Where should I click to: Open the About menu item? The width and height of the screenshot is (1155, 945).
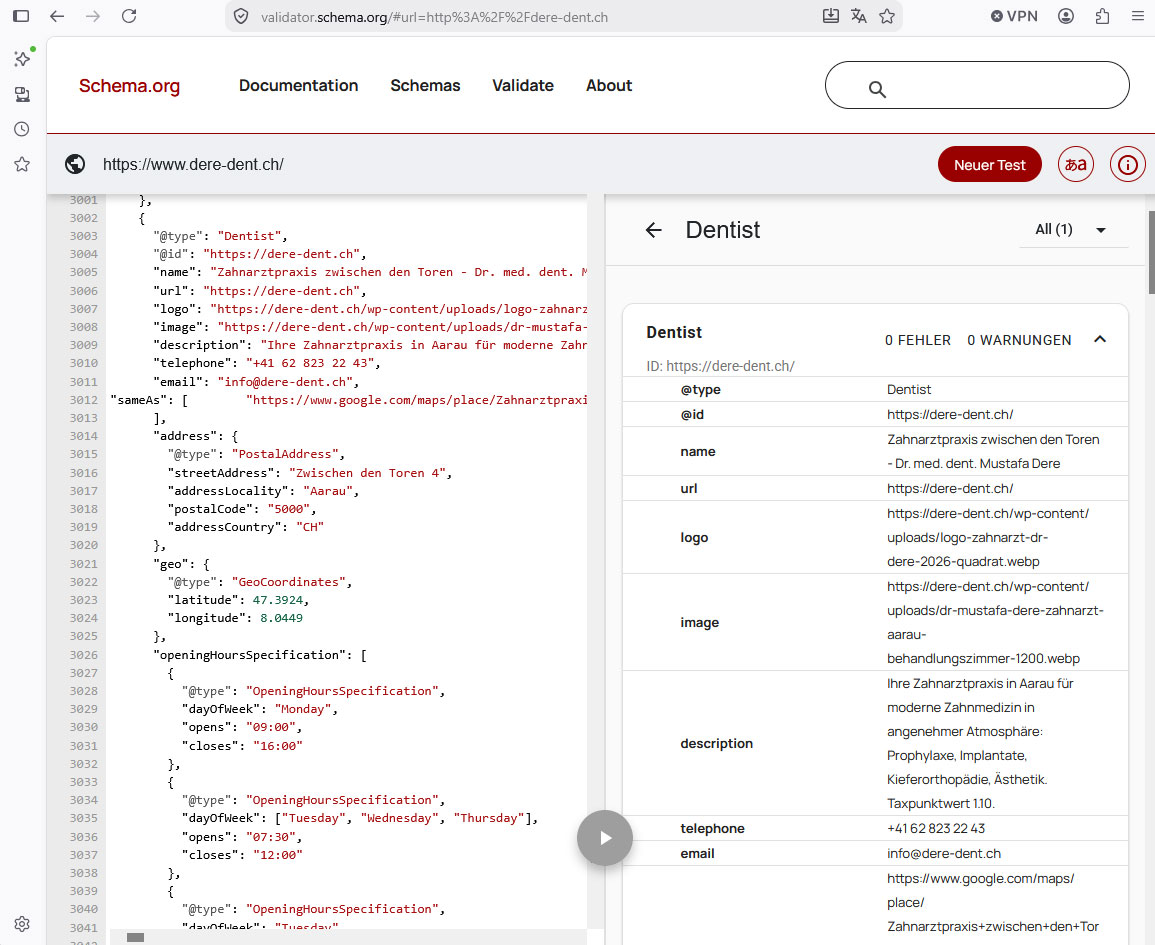(609, 85)
